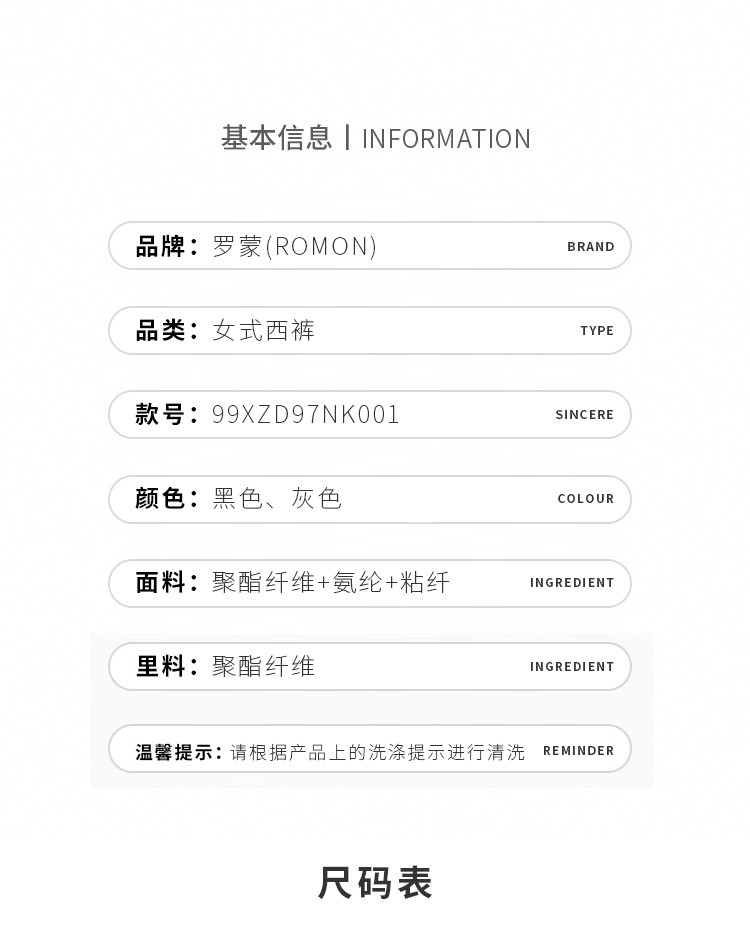The image size is (750, 927).
Task: Click INGREDIENT tag in the 里料 row
Action: click(572, 667)
